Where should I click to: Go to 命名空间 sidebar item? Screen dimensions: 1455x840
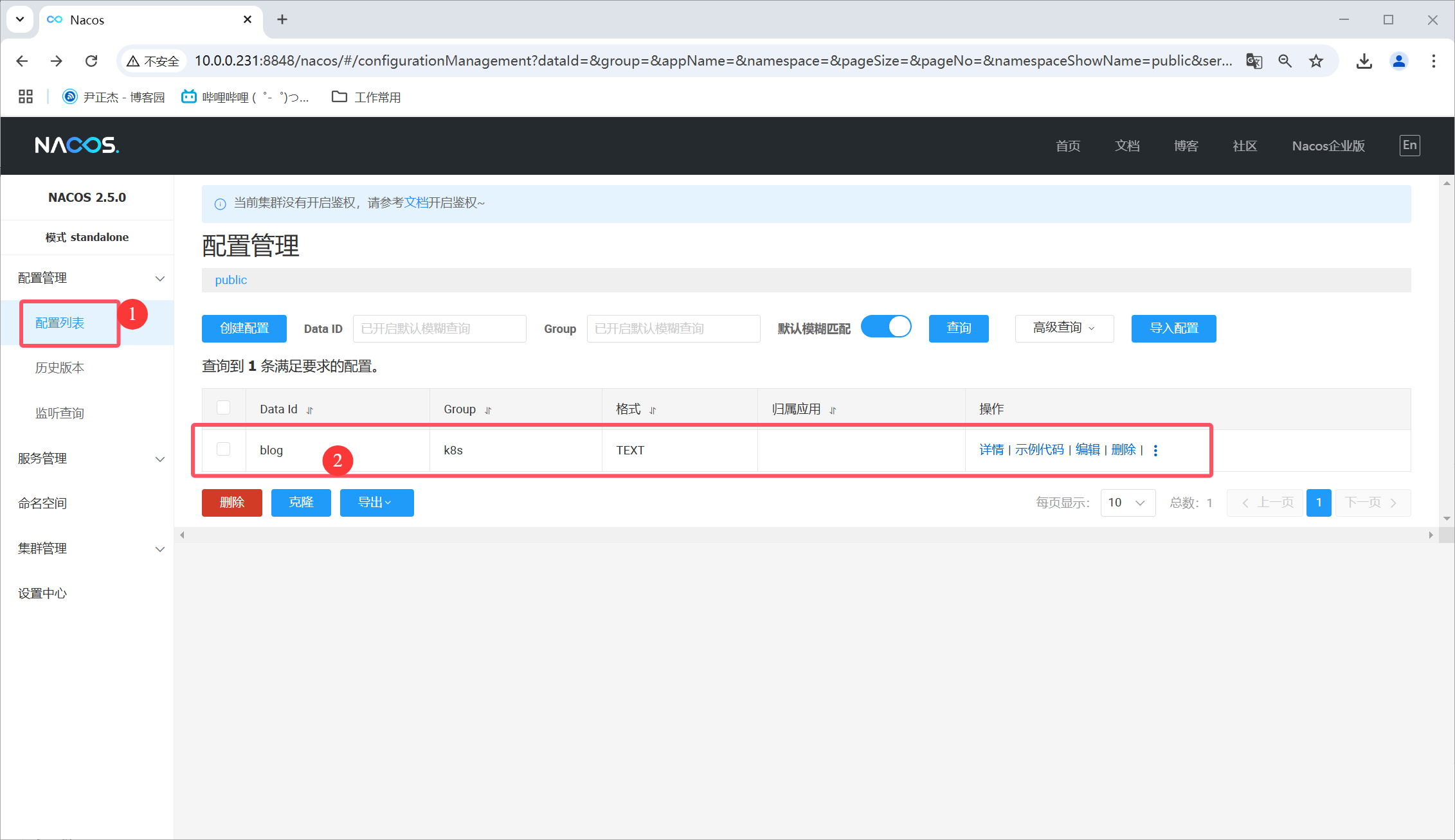pos(42,504)
